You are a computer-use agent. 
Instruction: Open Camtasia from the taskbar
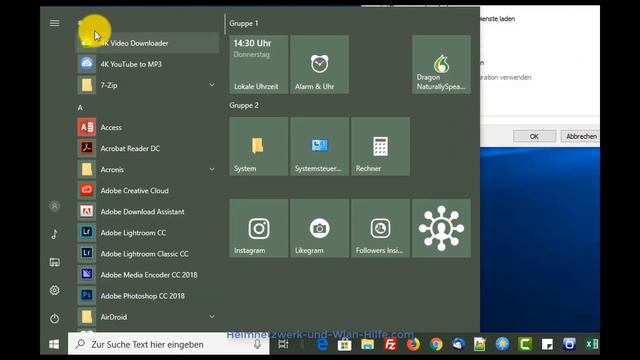click(x=525, y=344)
